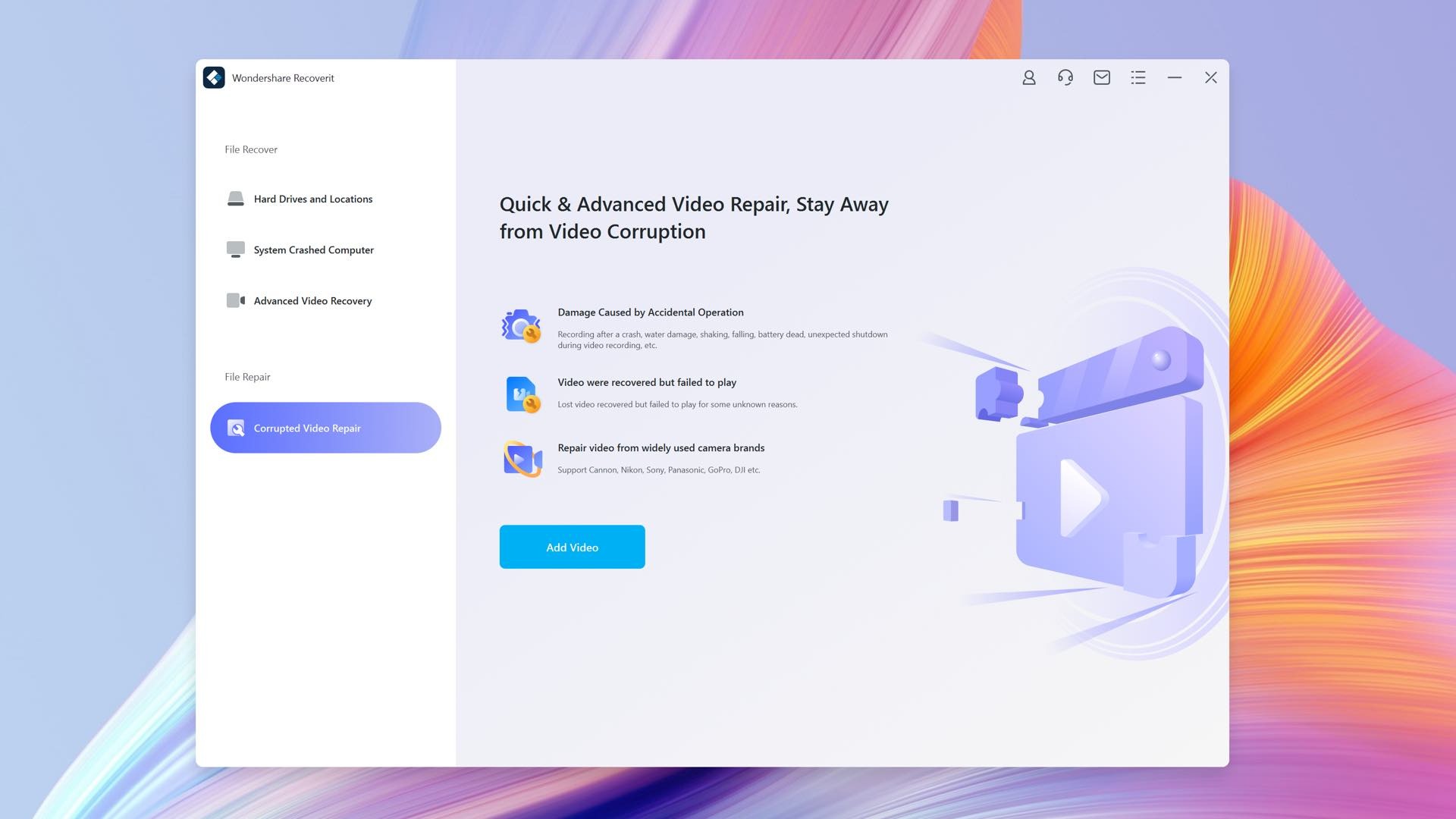Toggle System Crashed Computer option
Image resolution: width=1456 pixels, height=819 pixels.
tap(313, 249)
